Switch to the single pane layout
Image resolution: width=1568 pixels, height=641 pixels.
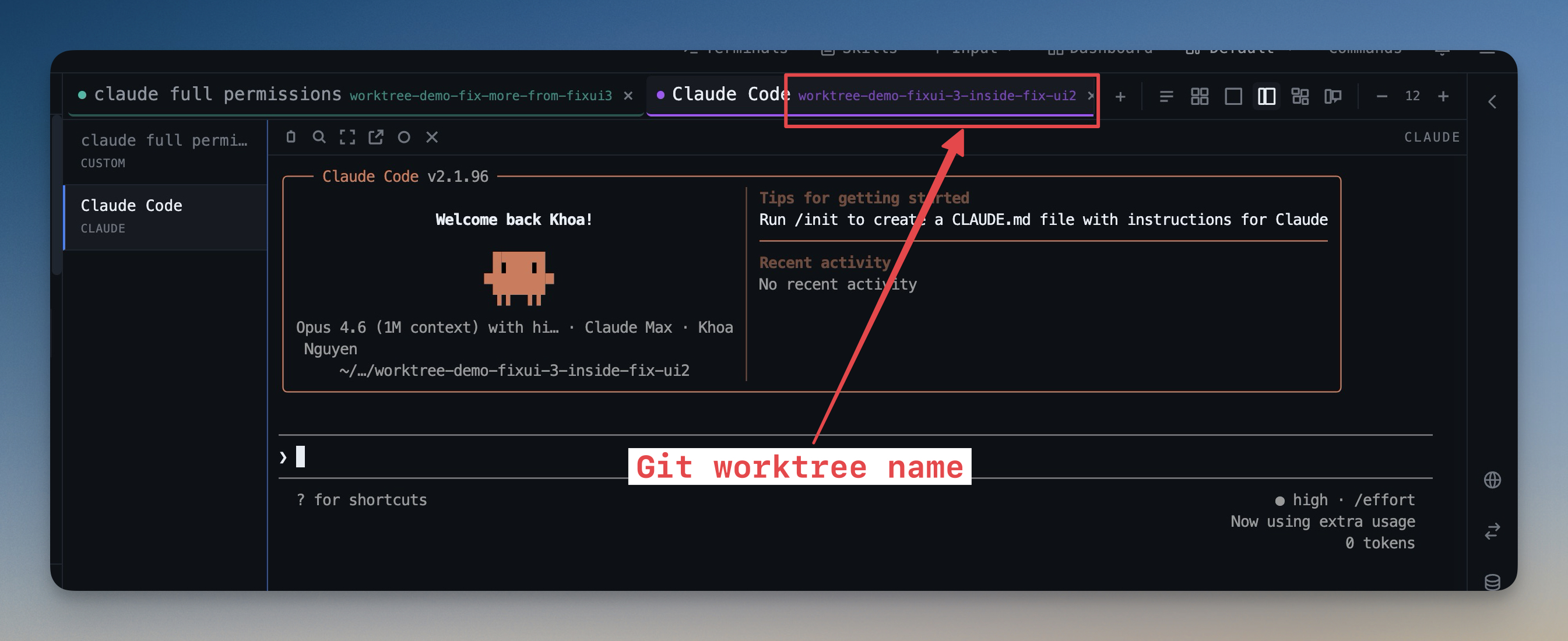1233,96
